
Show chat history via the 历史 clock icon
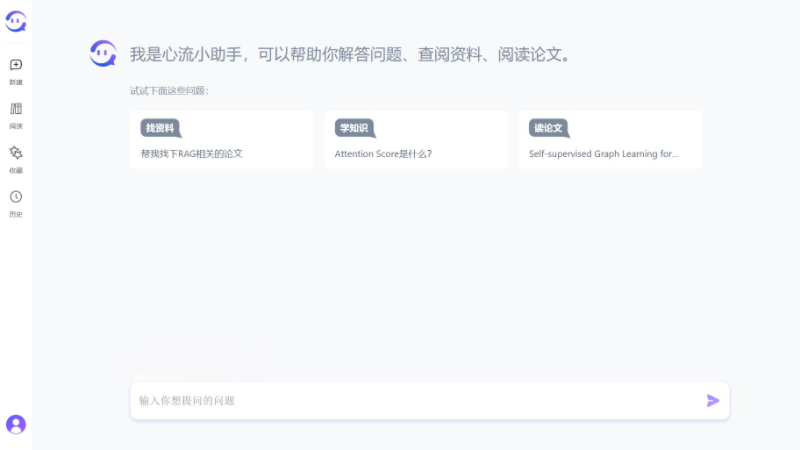[x=16, y=197]
